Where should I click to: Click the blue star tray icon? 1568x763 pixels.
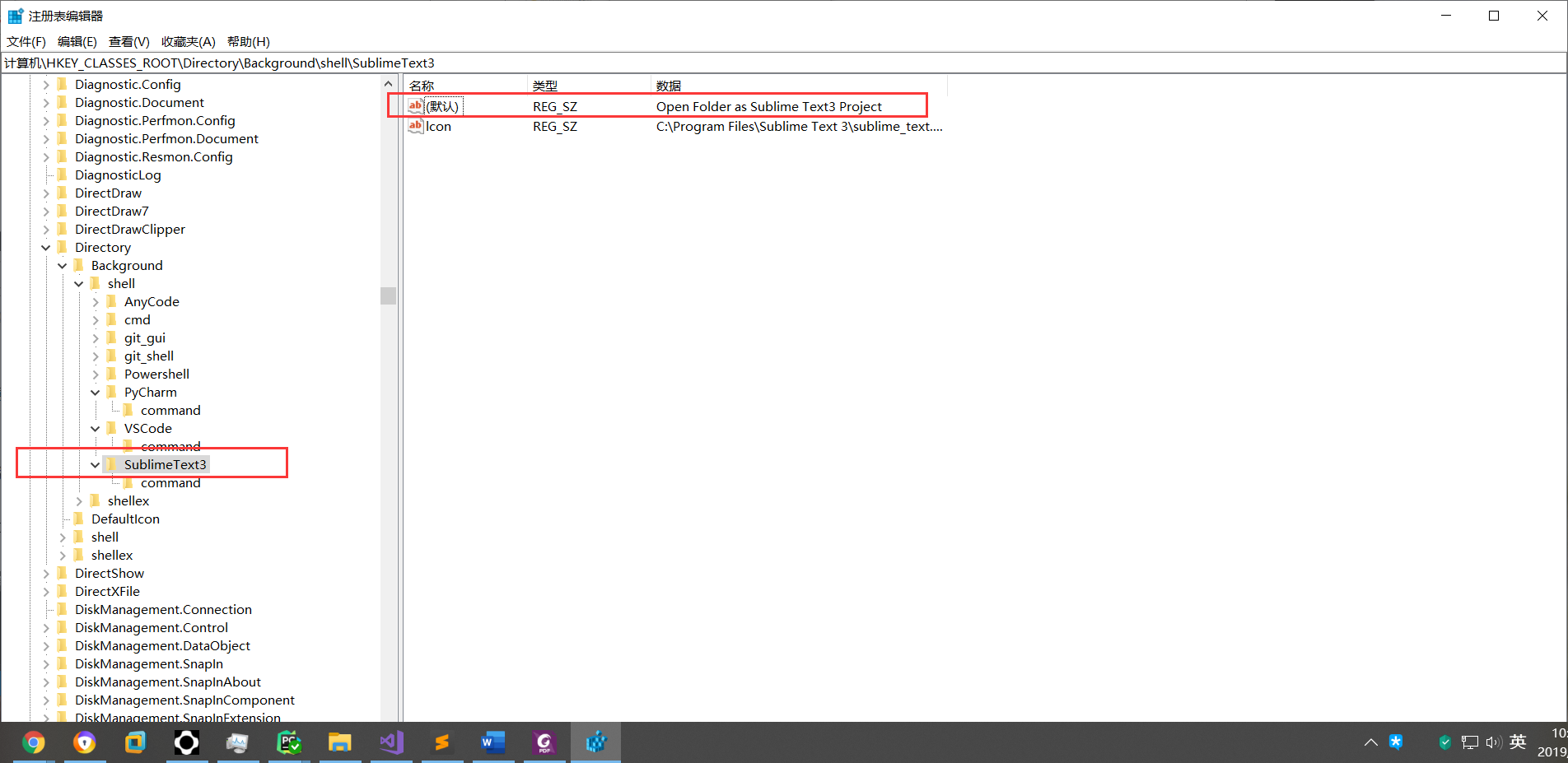pos(1396,742)
